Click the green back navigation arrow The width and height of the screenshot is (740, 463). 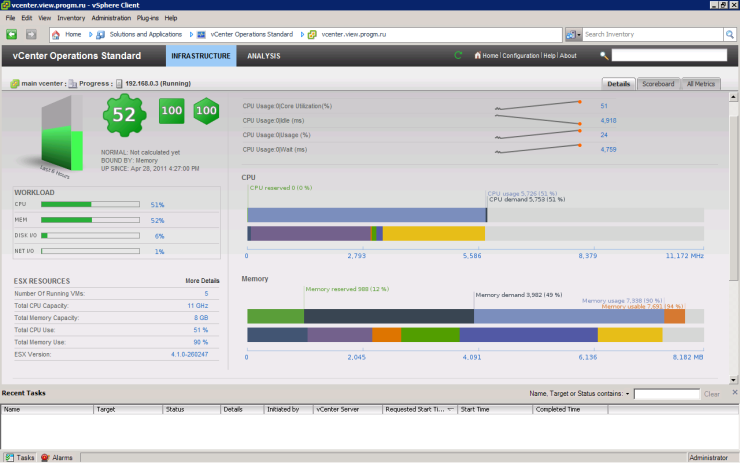(11, 34)
